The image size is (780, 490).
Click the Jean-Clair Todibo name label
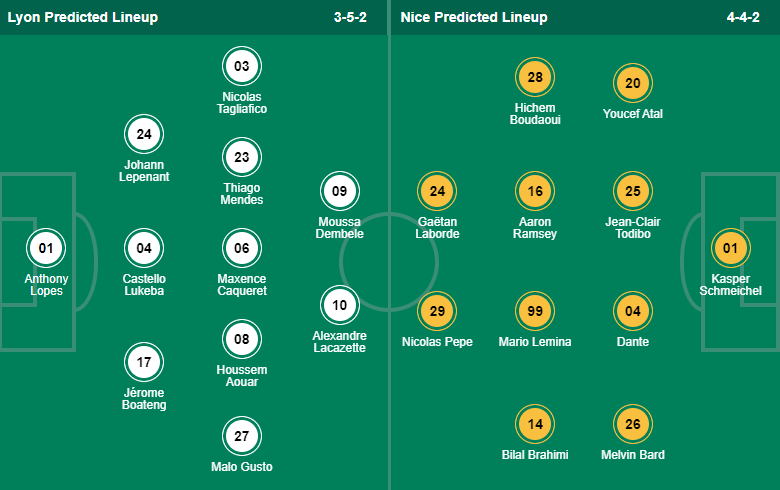pyautogui.click(x=633, y=227)
